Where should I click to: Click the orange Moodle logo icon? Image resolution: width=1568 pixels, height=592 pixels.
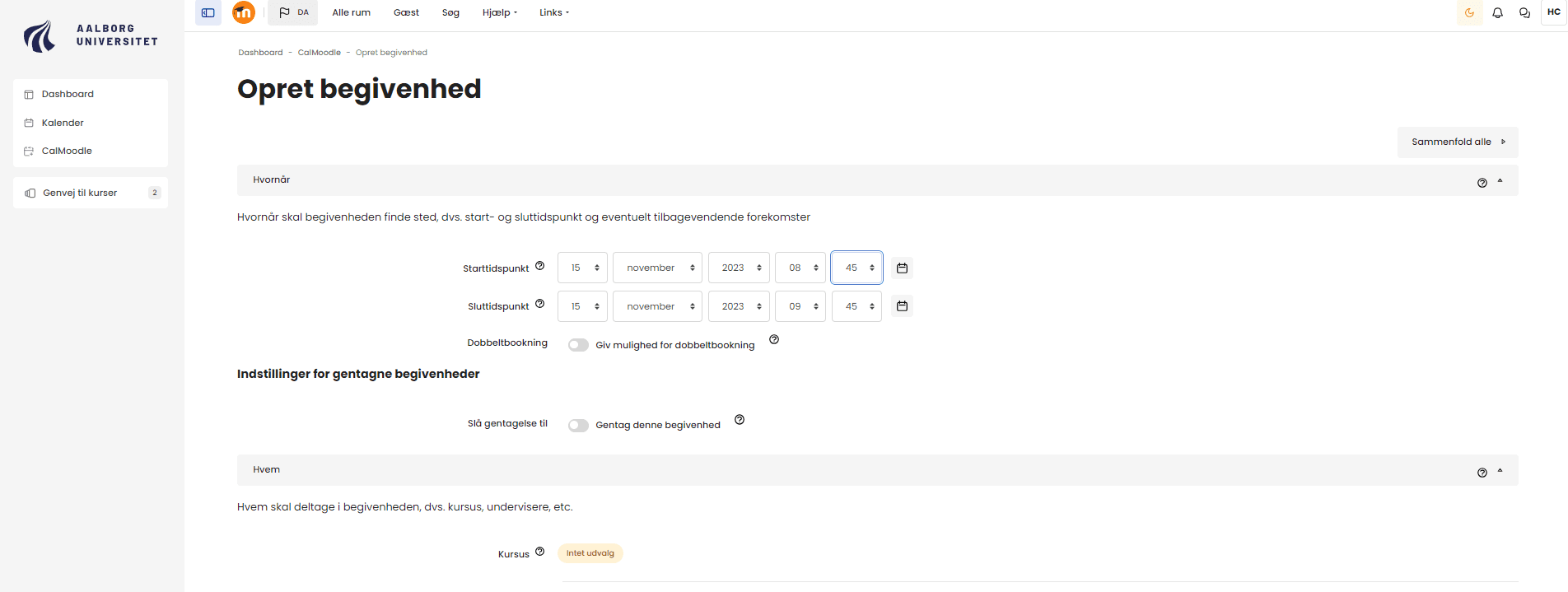coord(244,12)
